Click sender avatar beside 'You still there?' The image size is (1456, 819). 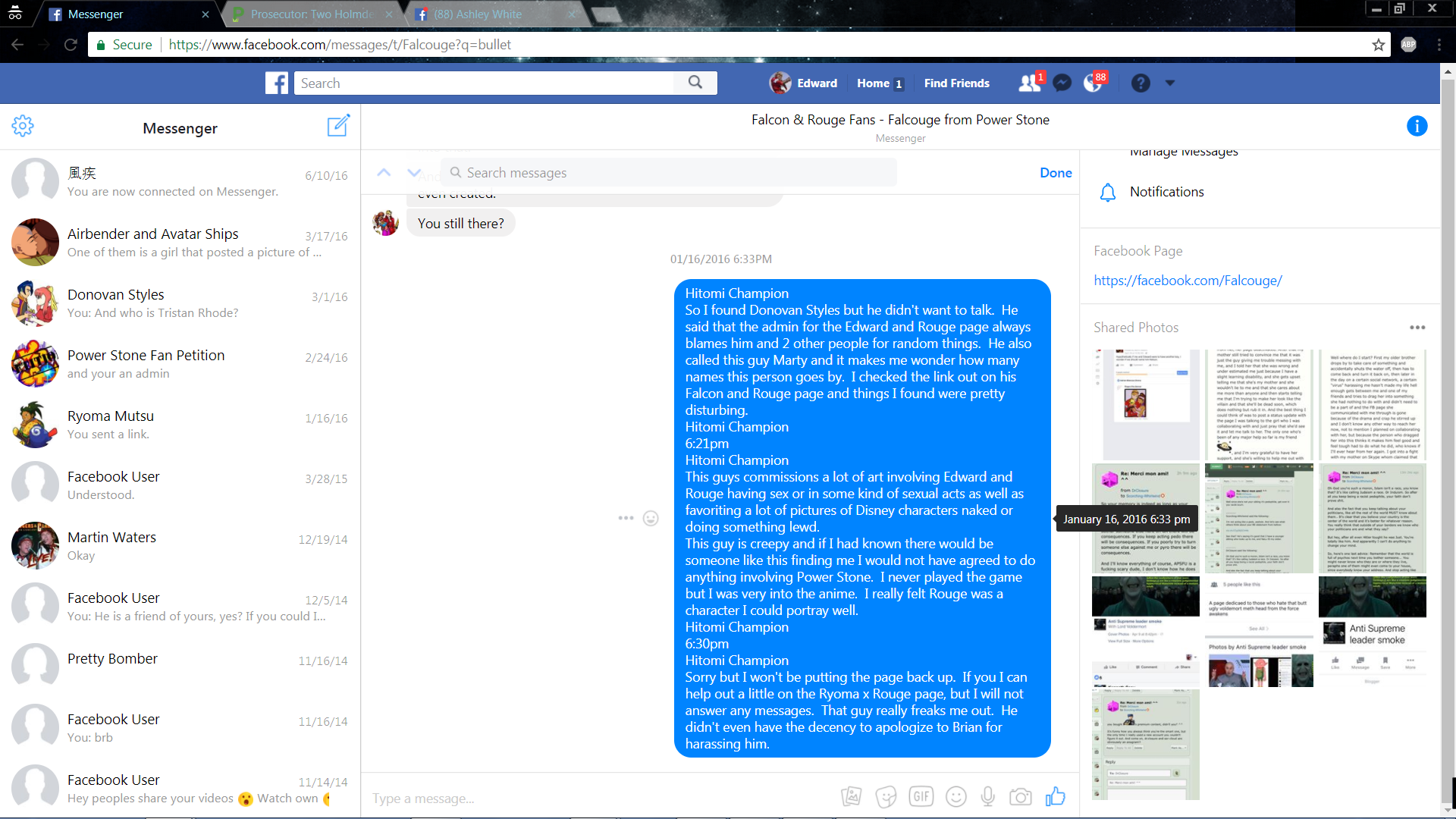pos(385,223)
